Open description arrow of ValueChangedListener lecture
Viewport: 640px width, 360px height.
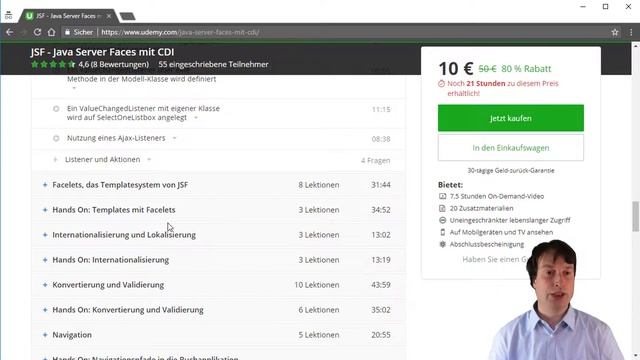point(196,118)
